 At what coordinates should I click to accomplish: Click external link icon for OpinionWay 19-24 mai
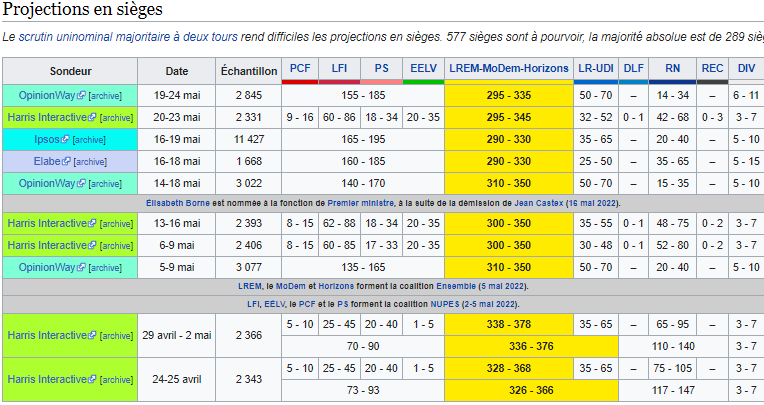(x=83, y=95)
